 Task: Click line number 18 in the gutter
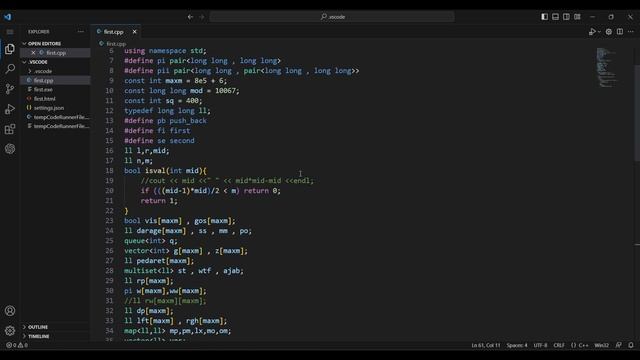click(109, 171)
